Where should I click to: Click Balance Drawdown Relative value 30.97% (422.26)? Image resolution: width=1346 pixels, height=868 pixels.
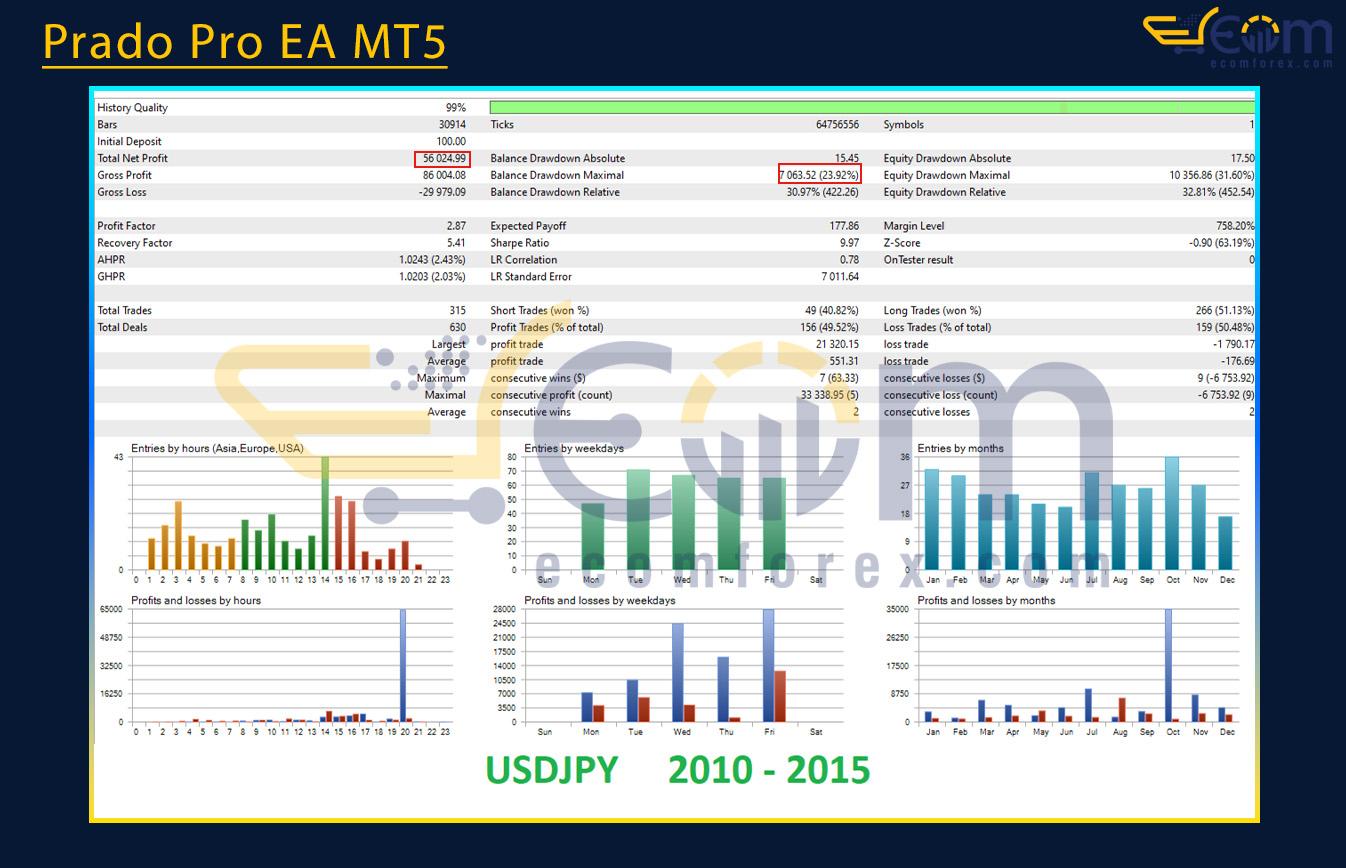pos(823,192)
